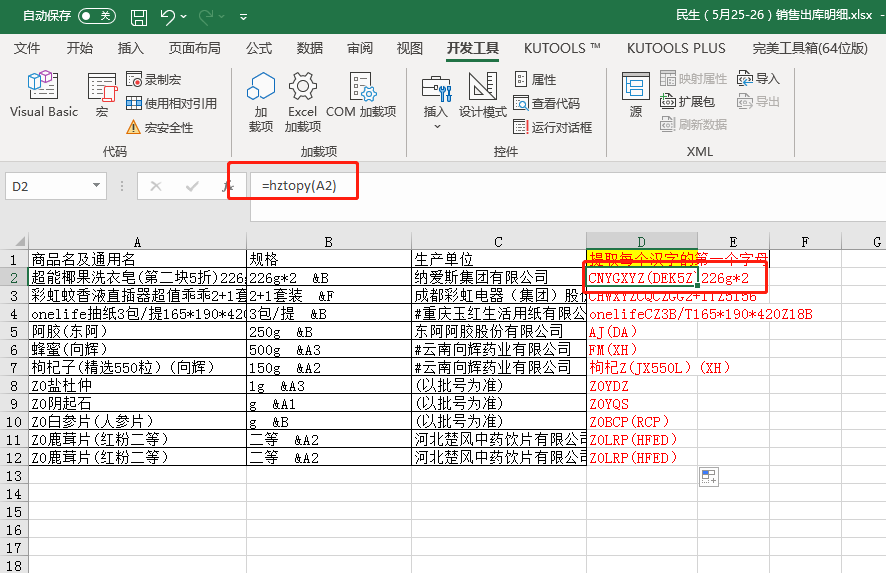Switch to Page Layout (页面布局) tab
Image resolution: width=886 pixels, height=573 pixels.
pos(194,49)
